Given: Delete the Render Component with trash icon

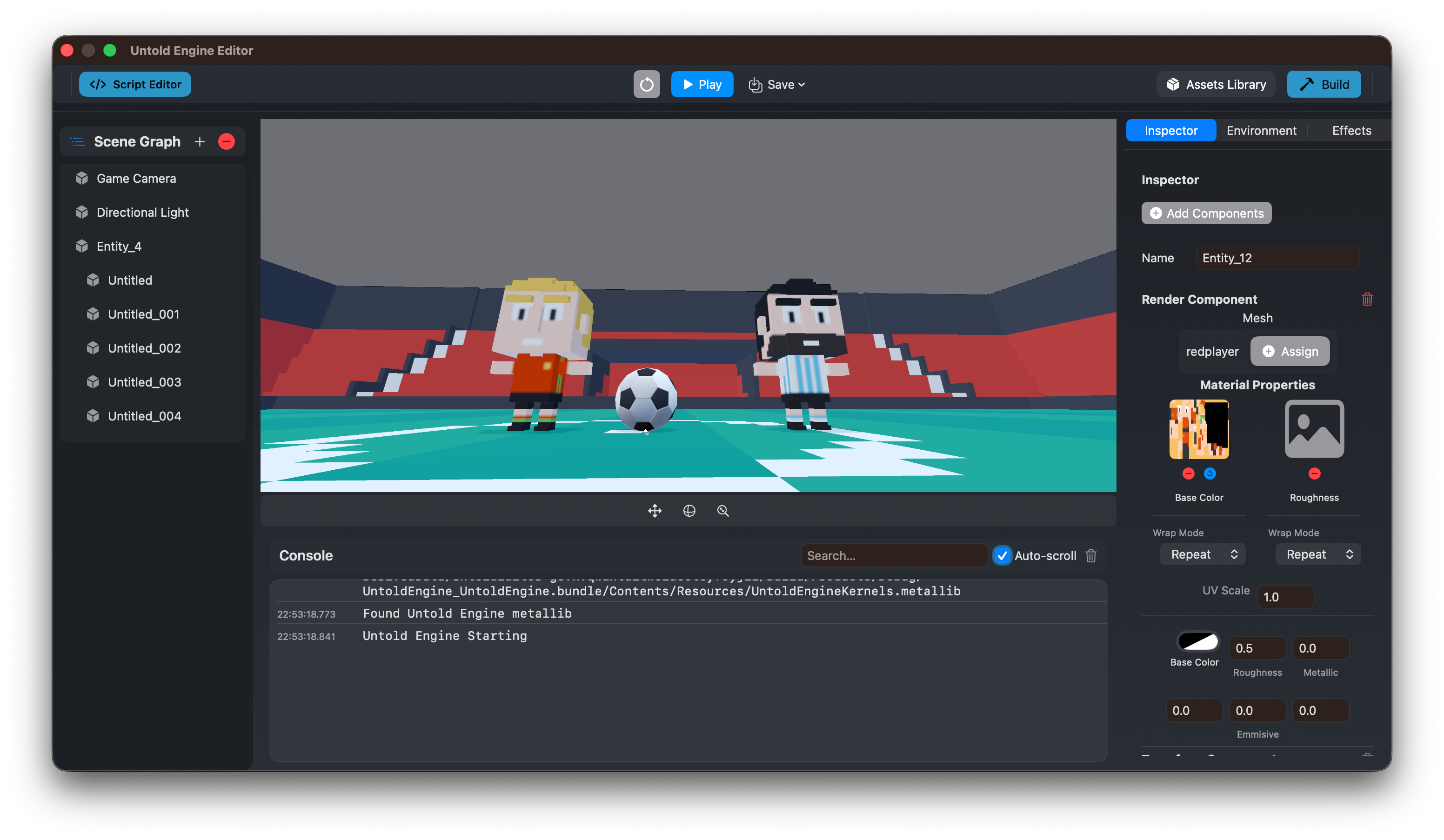Looking at the screenshot, I should point(1367,299).
